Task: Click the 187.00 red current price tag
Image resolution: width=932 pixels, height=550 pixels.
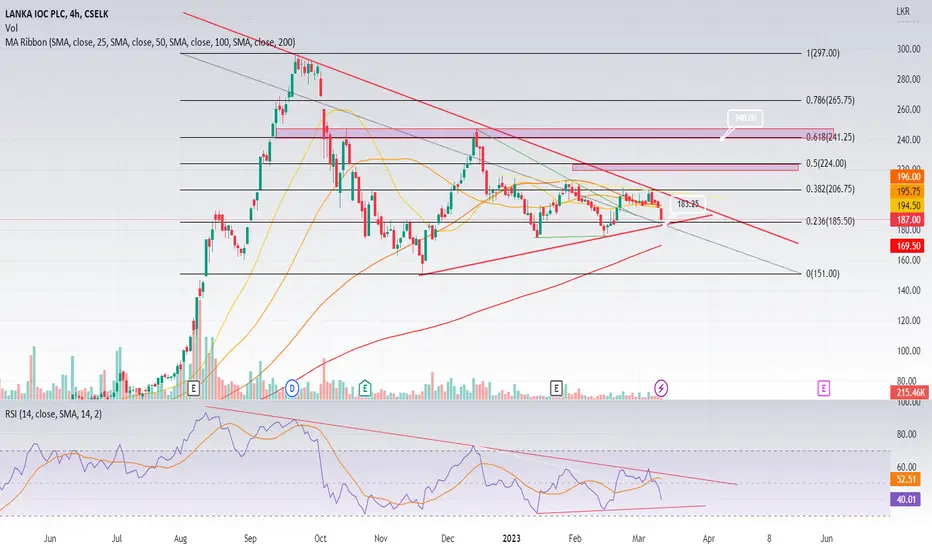Action: pos(906,220)
